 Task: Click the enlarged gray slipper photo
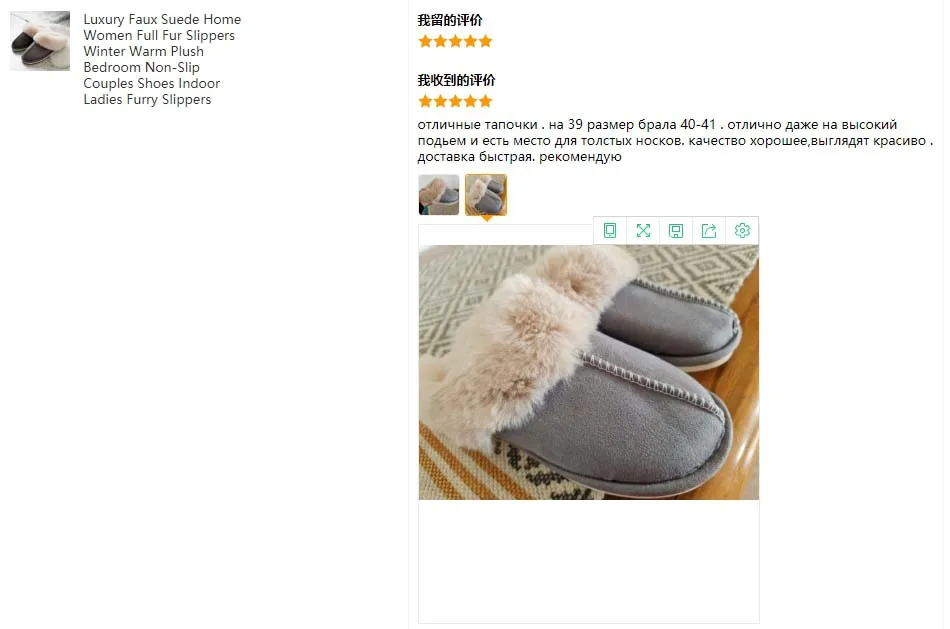[588, 372]
